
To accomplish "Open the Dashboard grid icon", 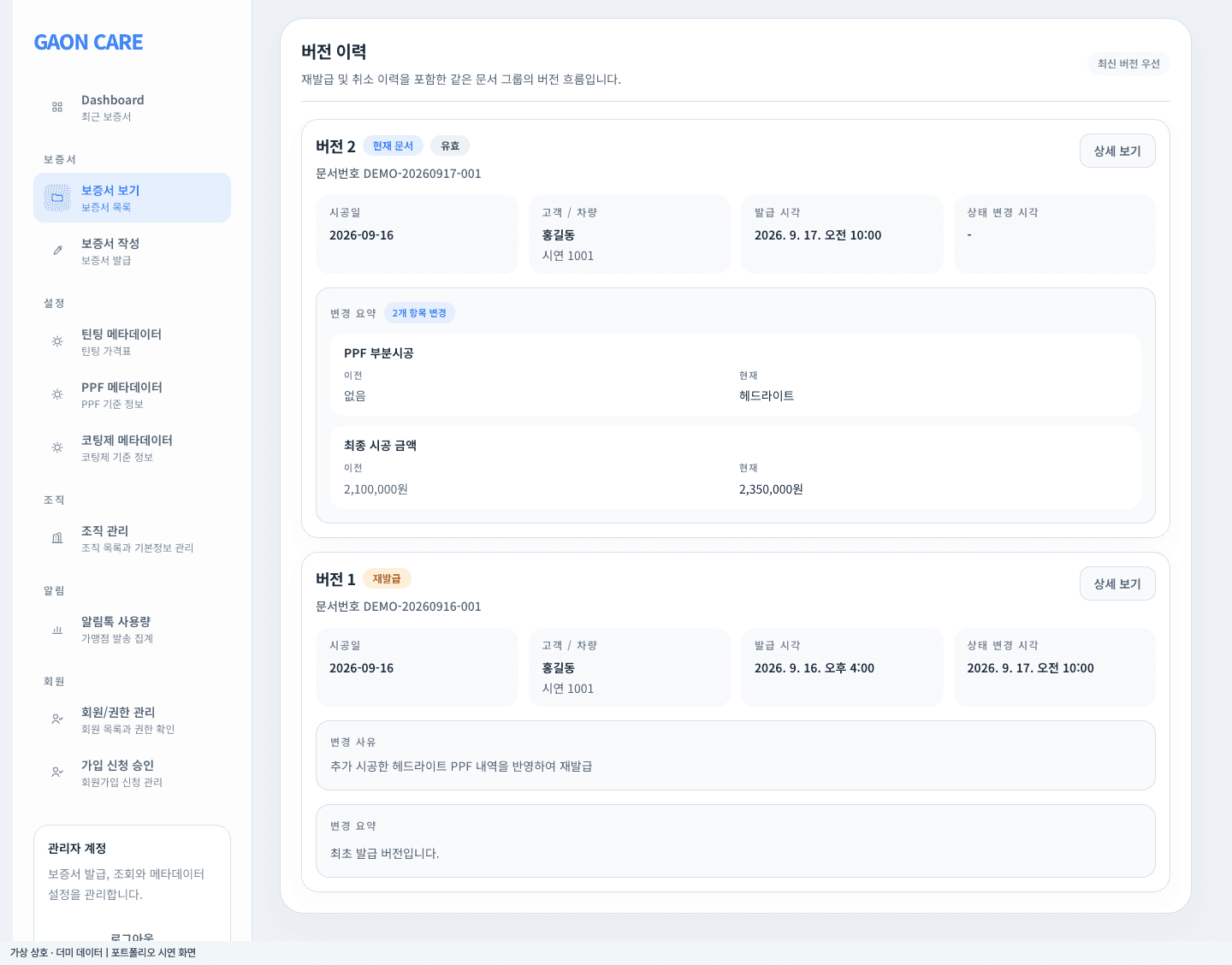I will point(57,107).
